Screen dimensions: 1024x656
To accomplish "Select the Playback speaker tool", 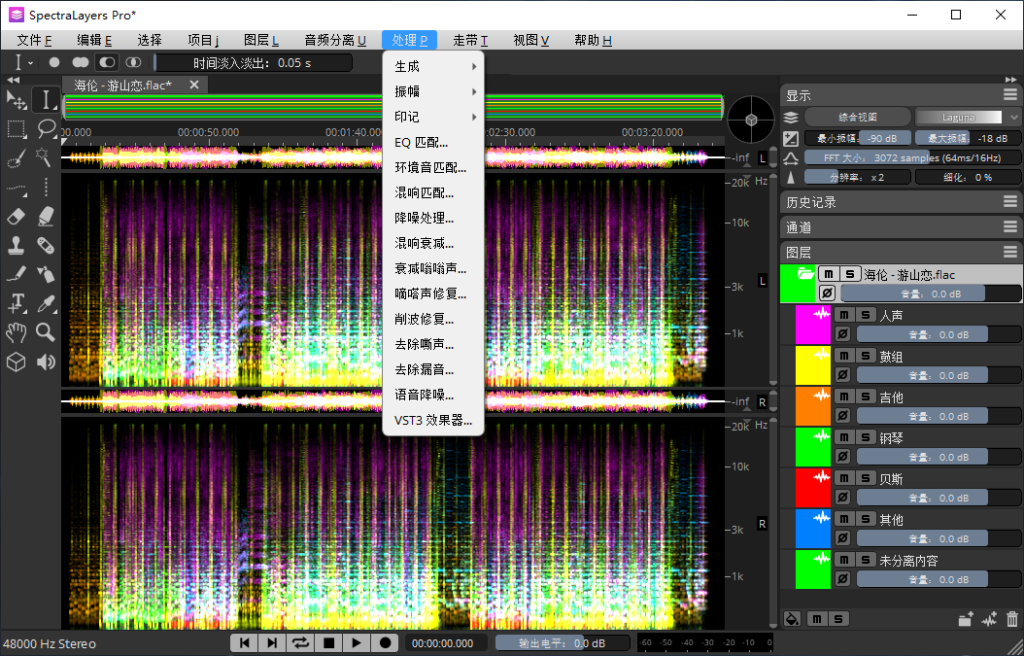I will (x=46, y=362).
